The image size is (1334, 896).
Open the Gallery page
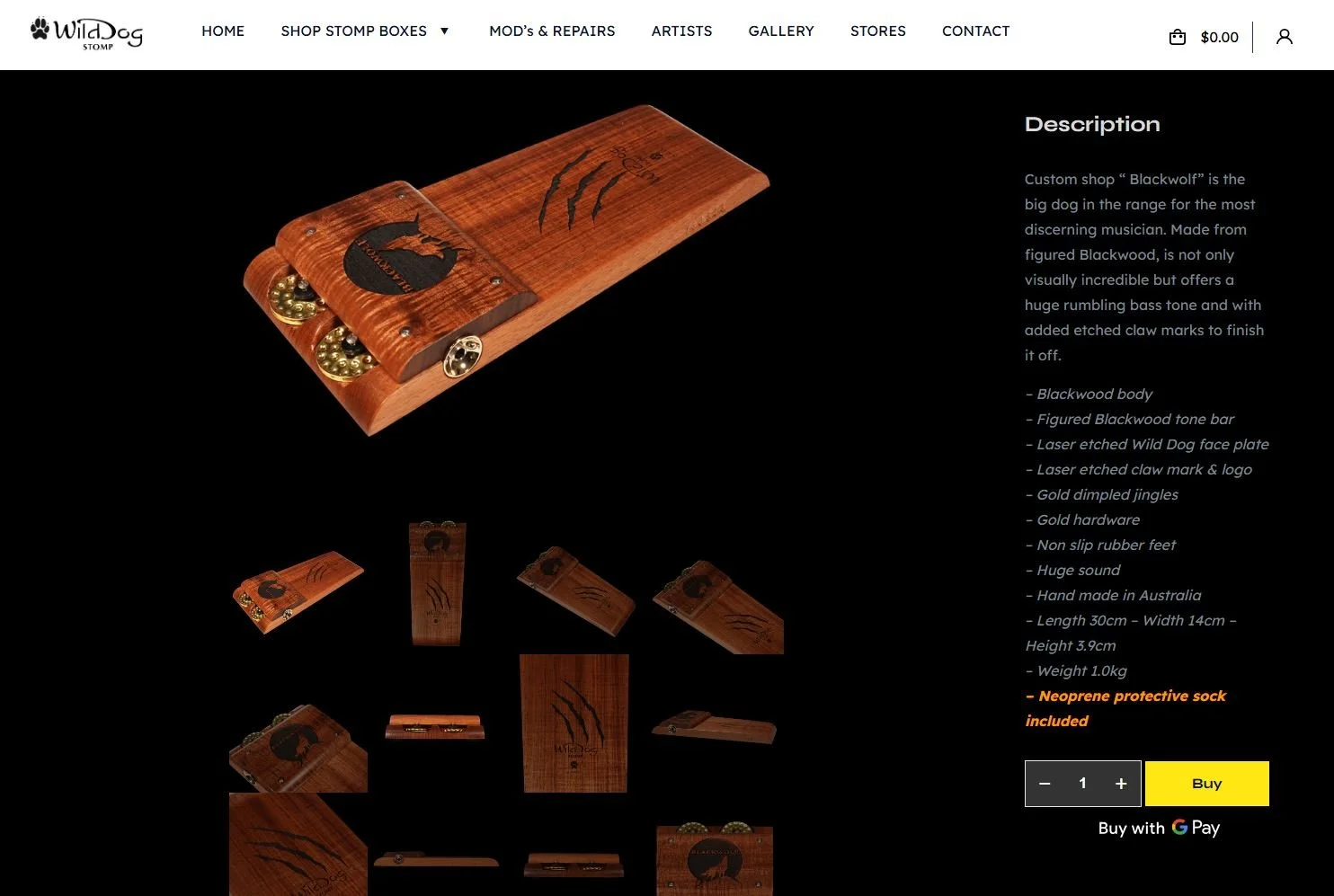[781, 31]
